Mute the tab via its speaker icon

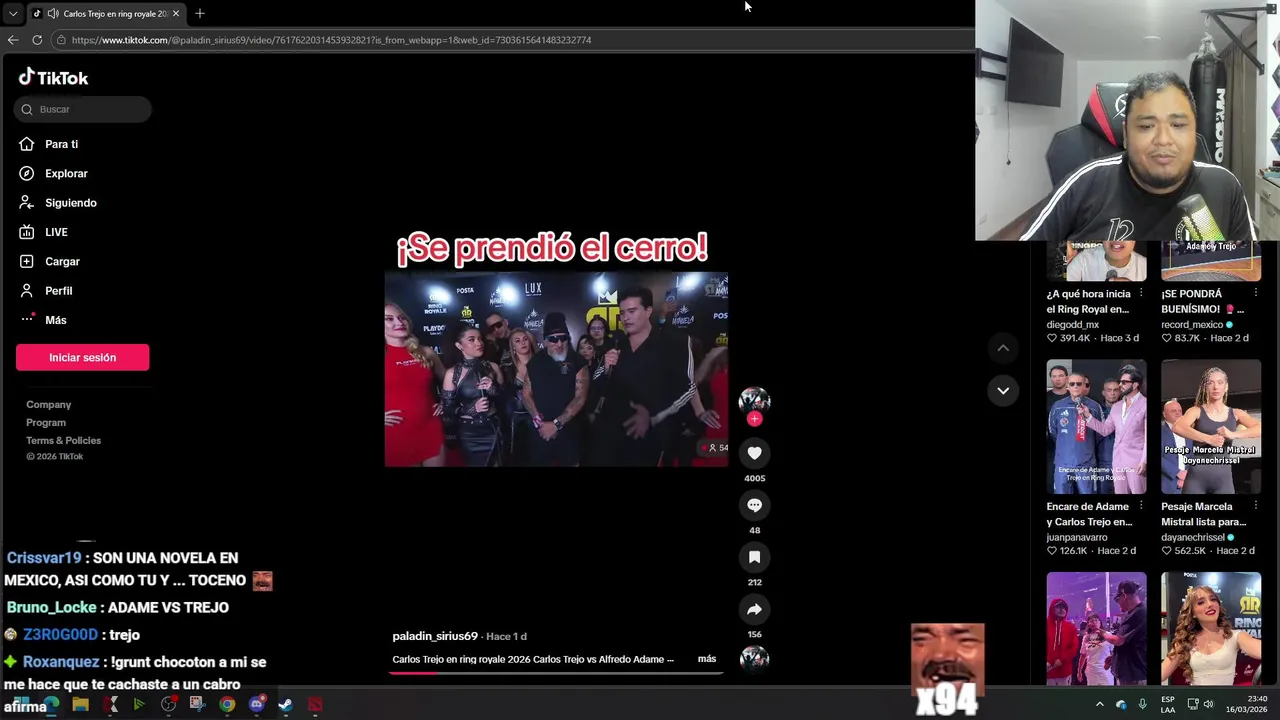[x=52, y=14]
